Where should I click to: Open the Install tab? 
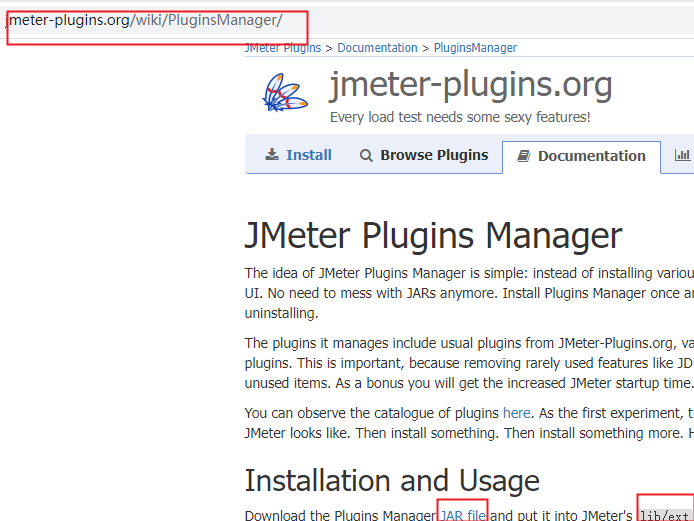298,155
